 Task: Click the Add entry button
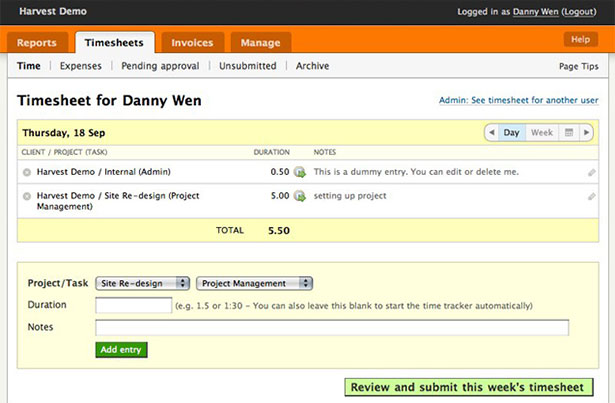[121, 350]
